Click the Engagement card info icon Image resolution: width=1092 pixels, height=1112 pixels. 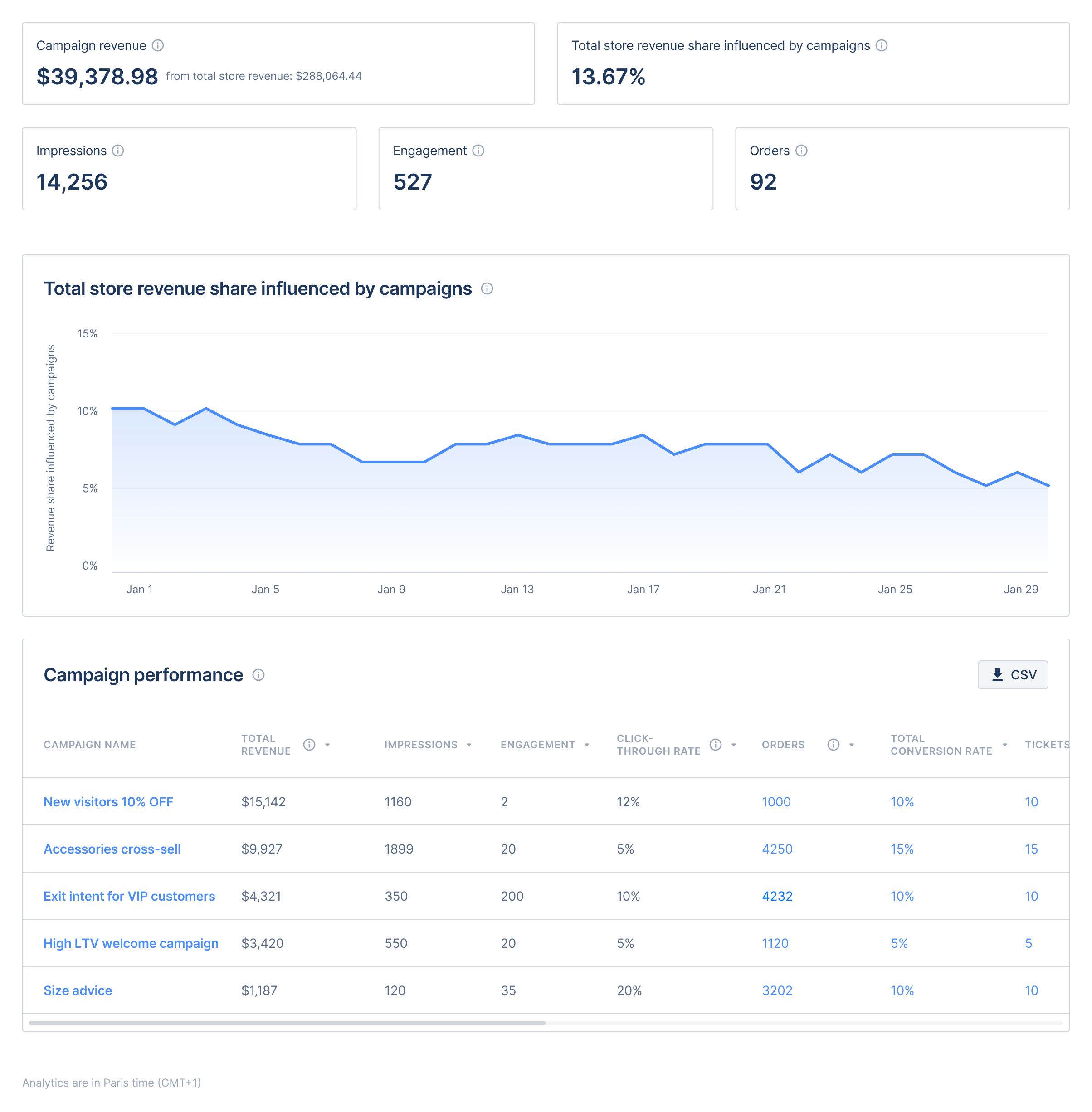(478, 151)
